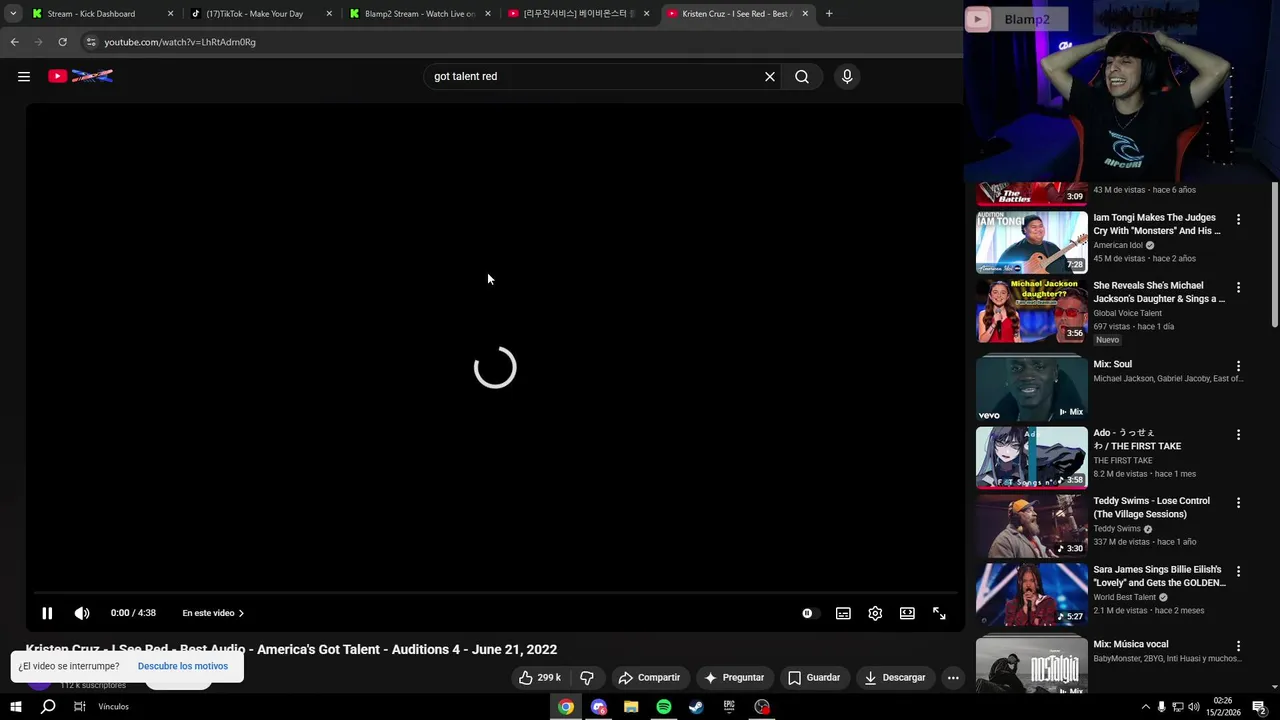Screen dimensions: 1280x720
Task: Run the search with magnifier button
Action: pyautogui.click(x=802, y=76)
